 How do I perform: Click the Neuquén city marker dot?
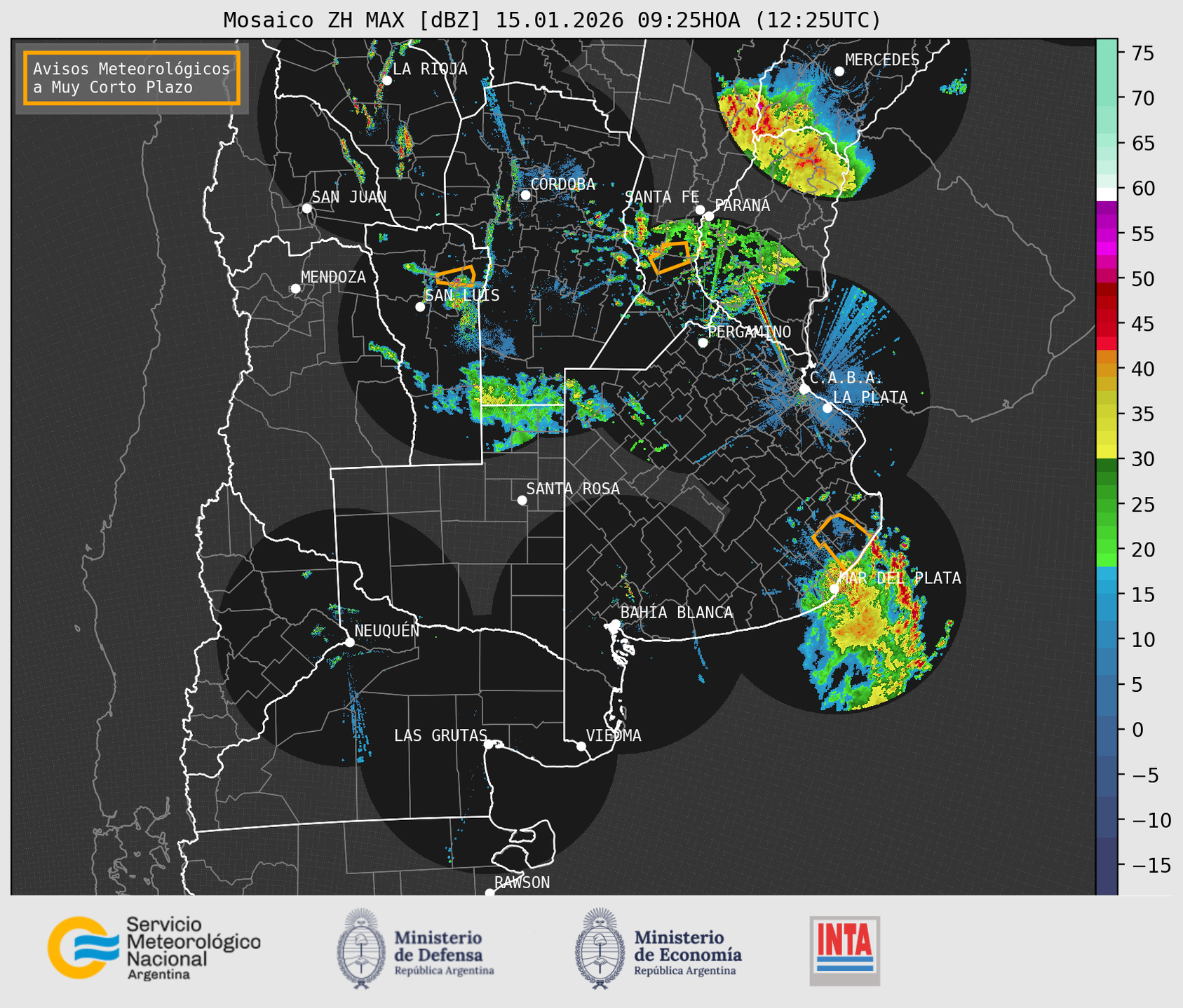(x=349, y=642)
